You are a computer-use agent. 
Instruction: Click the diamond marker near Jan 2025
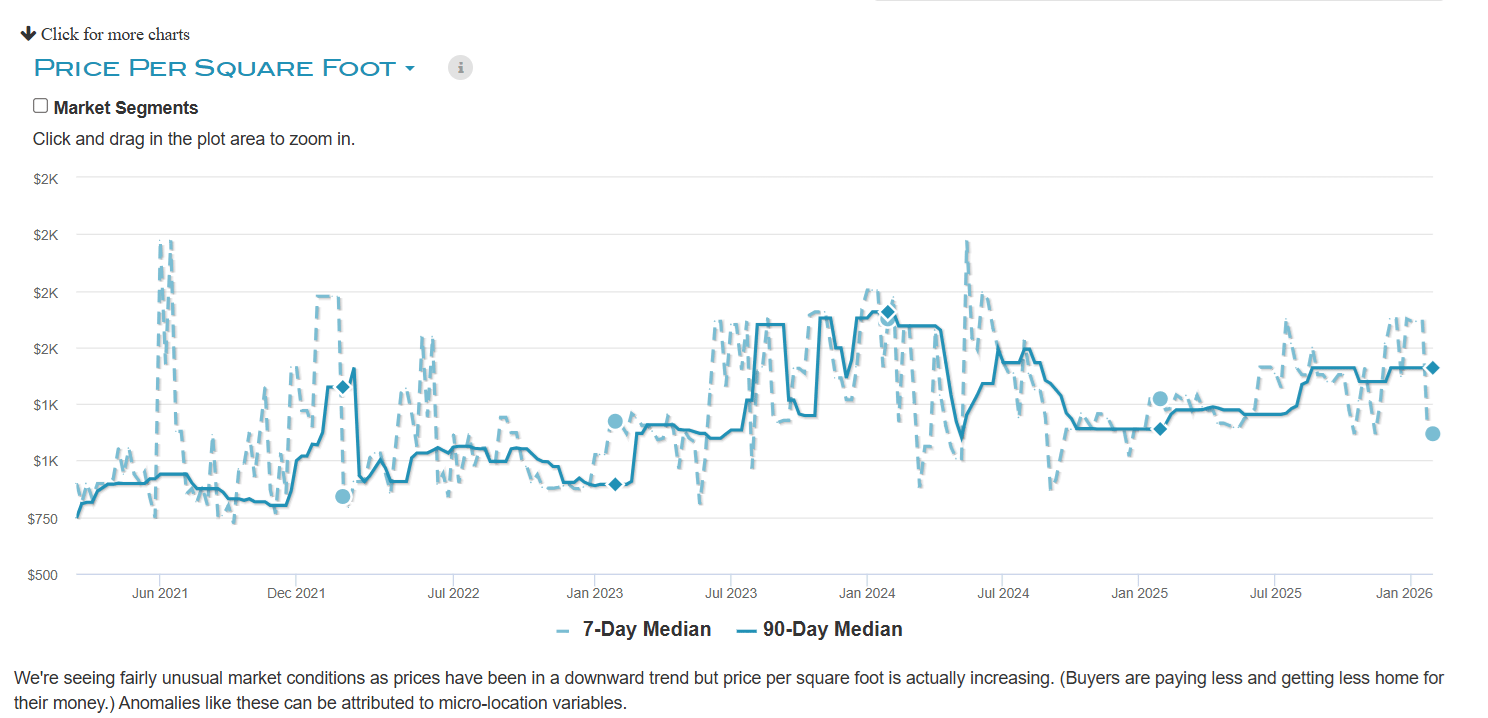(1160, 429)
